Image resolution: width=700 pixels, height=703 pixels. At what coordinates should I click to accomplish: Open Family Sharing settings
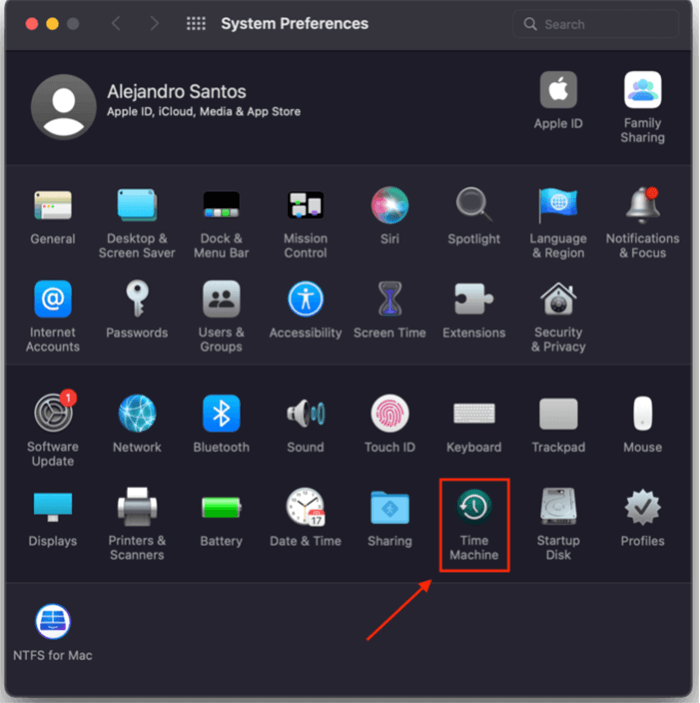pyautogui.click(x=642, y=91)
